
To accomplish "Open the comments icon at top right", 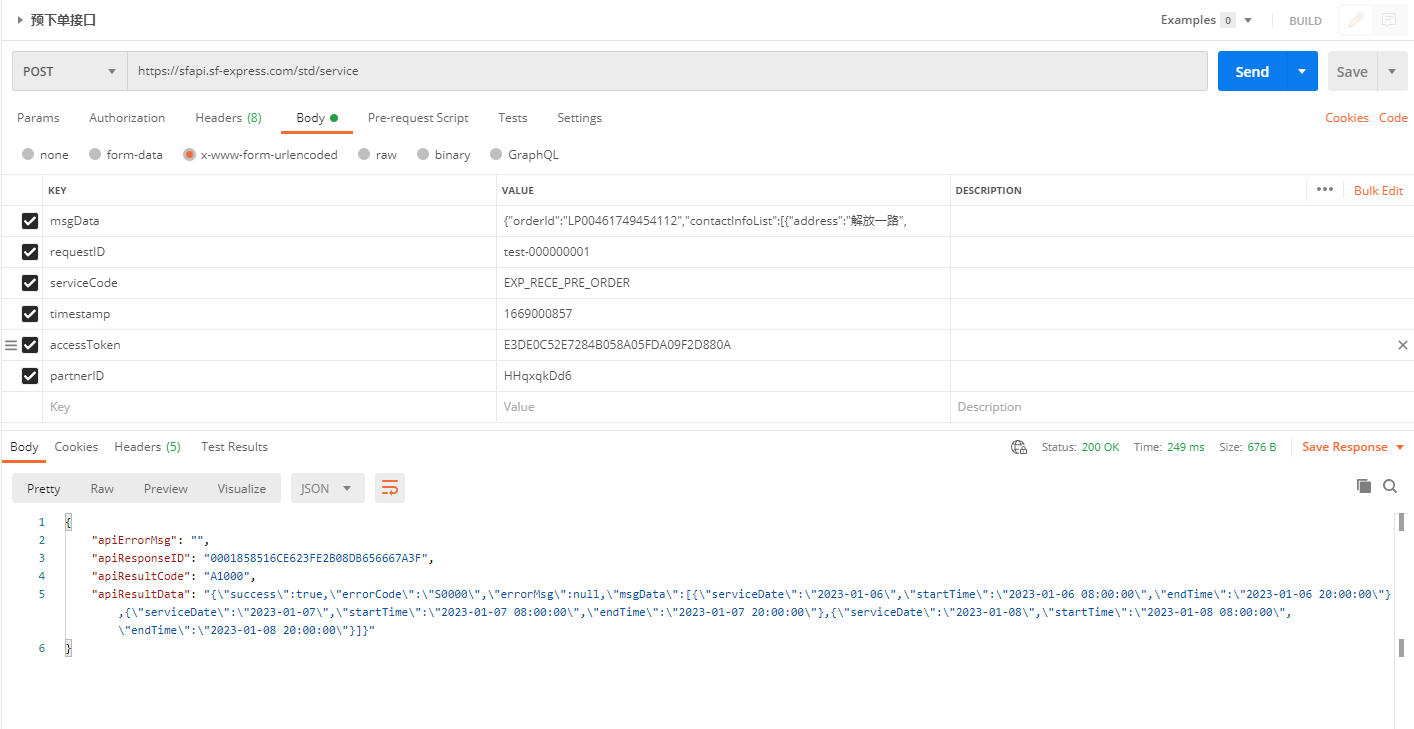I will click(x=1388, y=20).
